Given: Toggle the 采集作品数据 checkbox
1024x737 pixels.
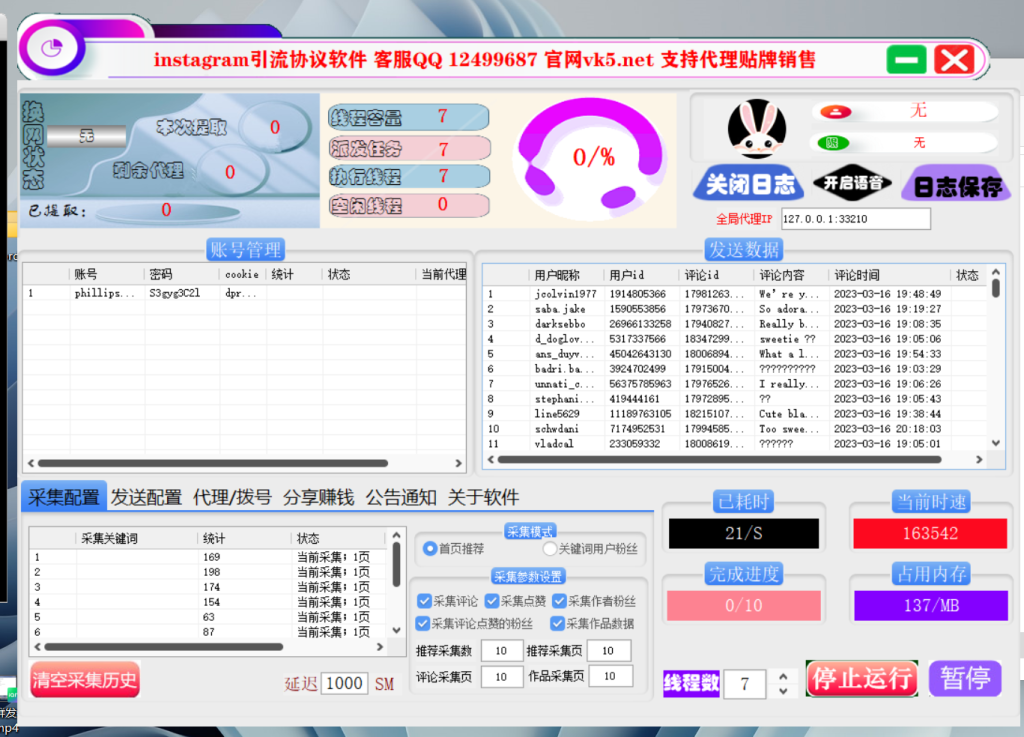Looking at the screenshot, I should pos(556,623).
